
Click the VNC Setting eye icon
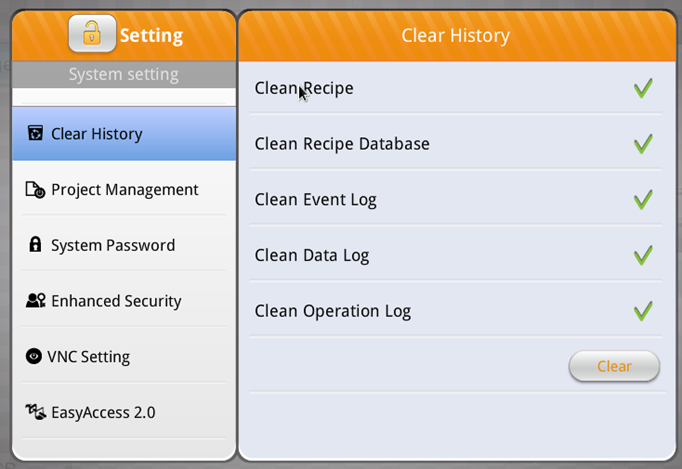click(33, 356)
